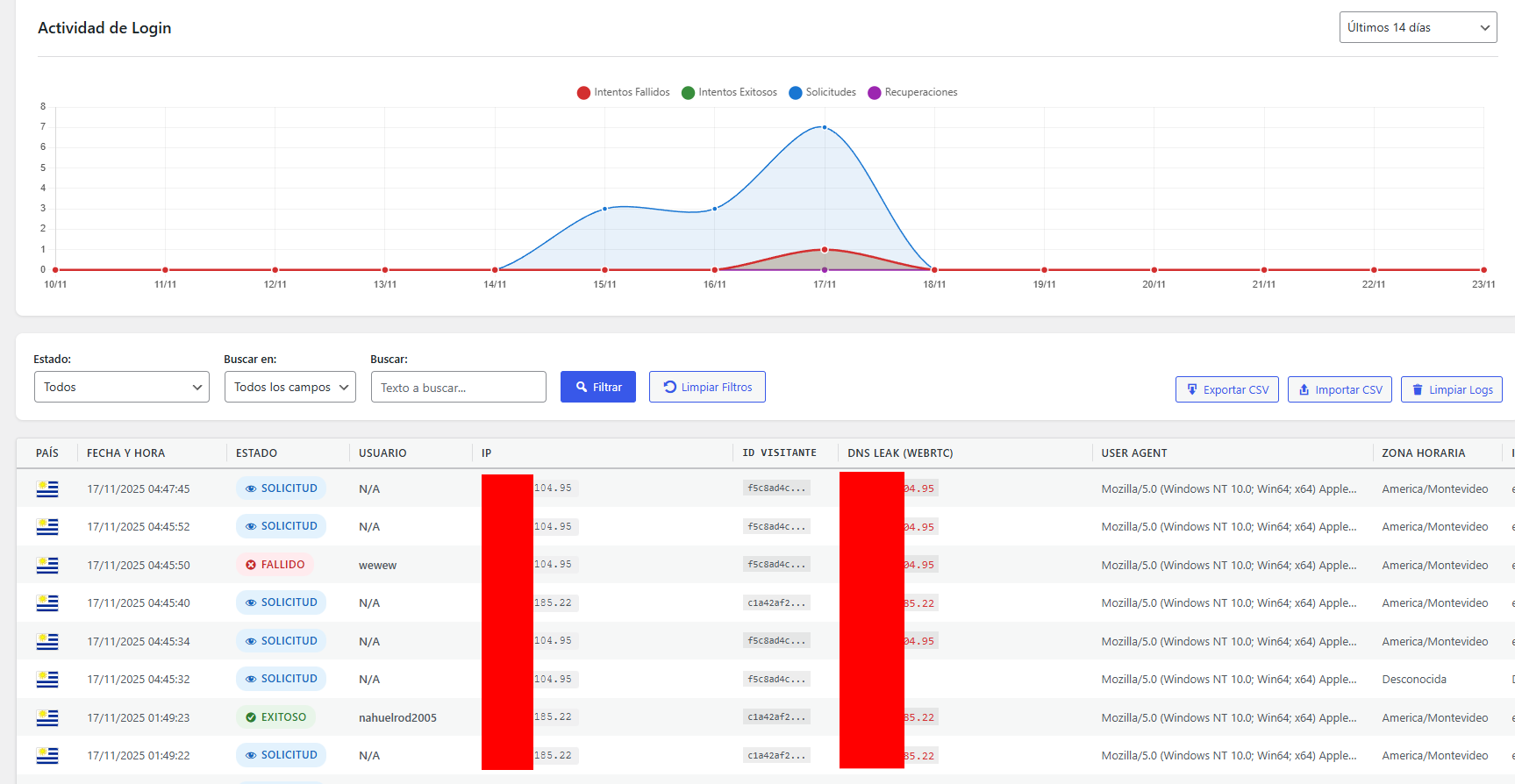Click the SOLICITUD badge at 04:47:45
The image size is (1515, 784).
pos(281,488)
